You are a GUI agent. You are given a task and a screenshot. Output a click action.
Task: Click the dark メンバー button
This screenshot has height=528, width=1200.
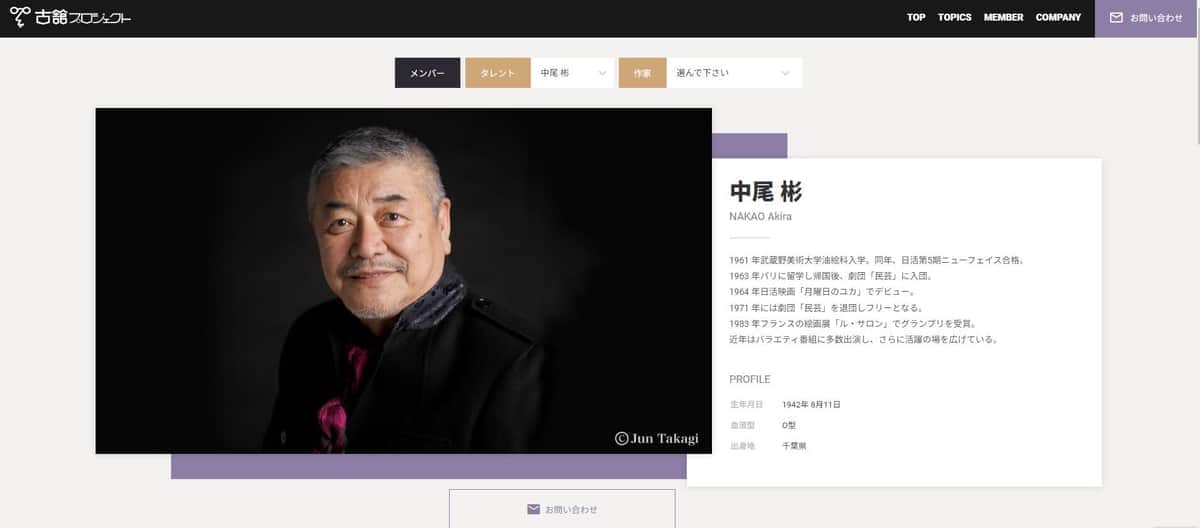tap(427, 73)
